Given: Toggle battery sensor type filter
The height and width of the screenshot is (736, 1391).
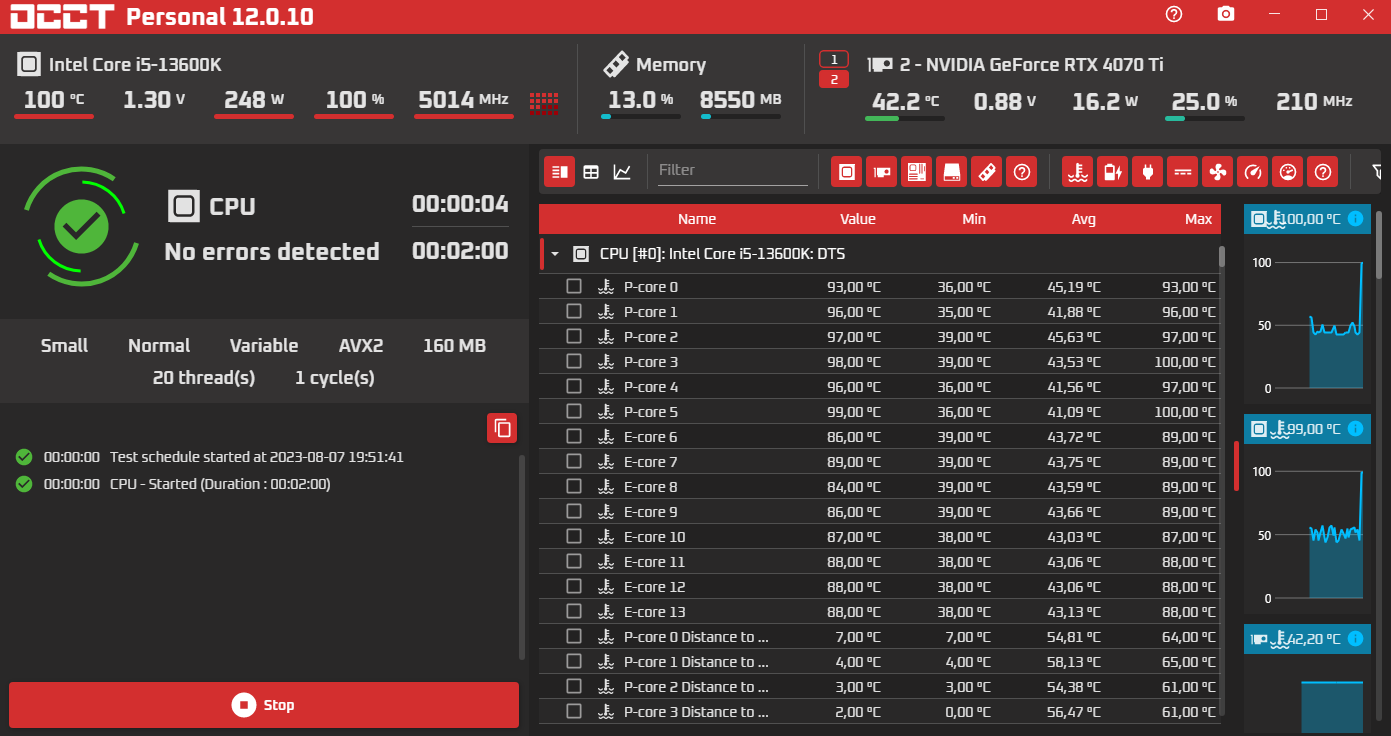Looking at the screenshot, I should 1112,172.
